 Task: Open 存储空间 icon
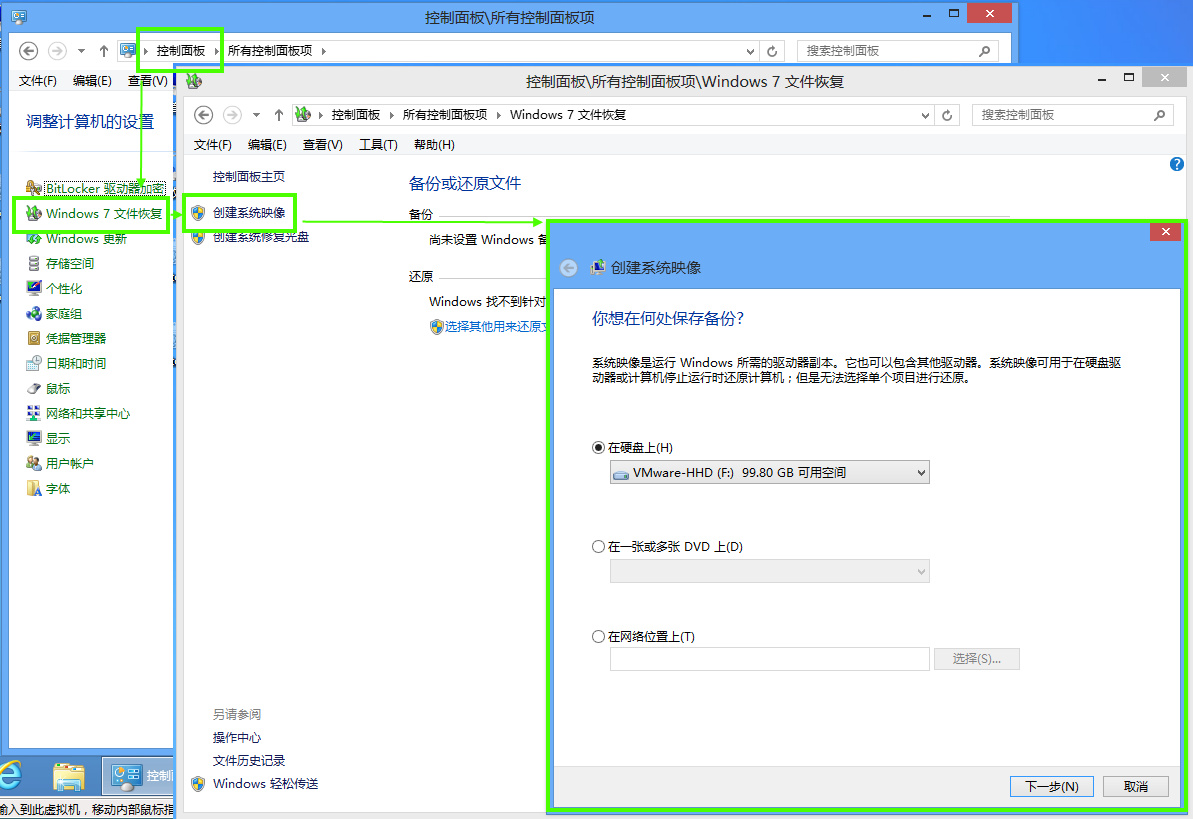(33, 263)
